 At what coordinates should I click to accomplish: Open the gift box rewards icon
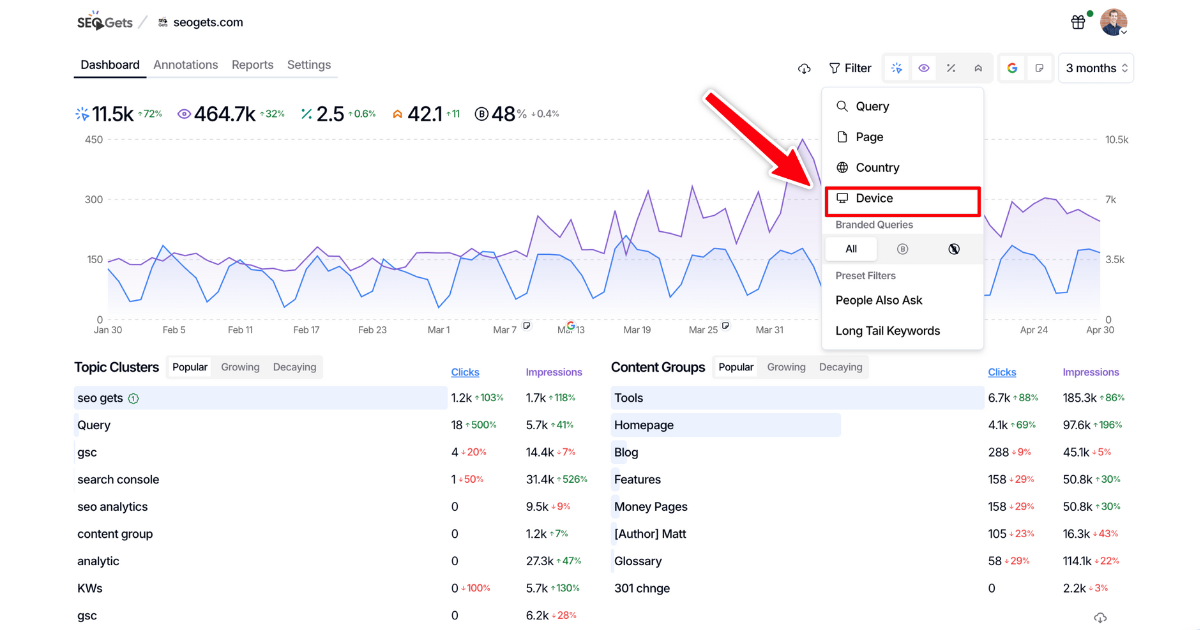click(x=1078, y=22)
